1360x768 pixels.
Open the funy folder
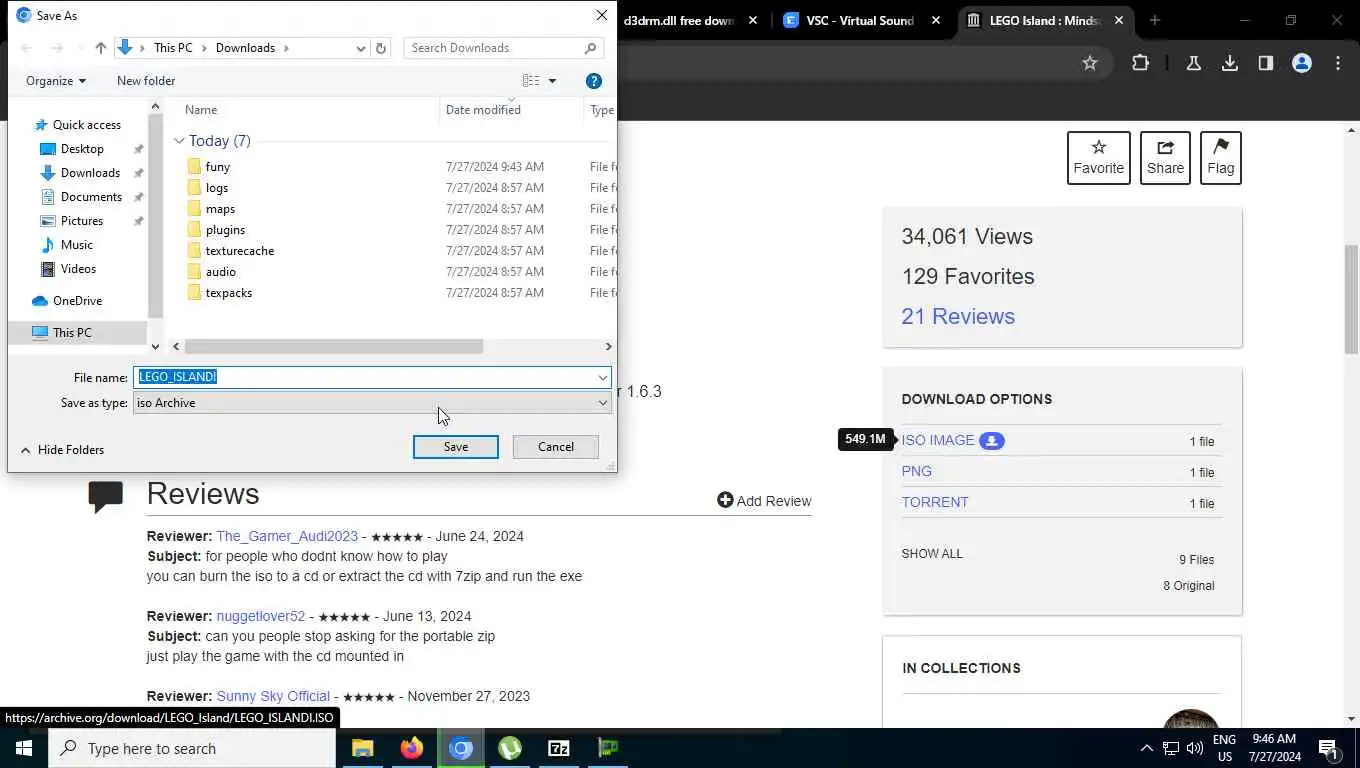click(218, 167)
